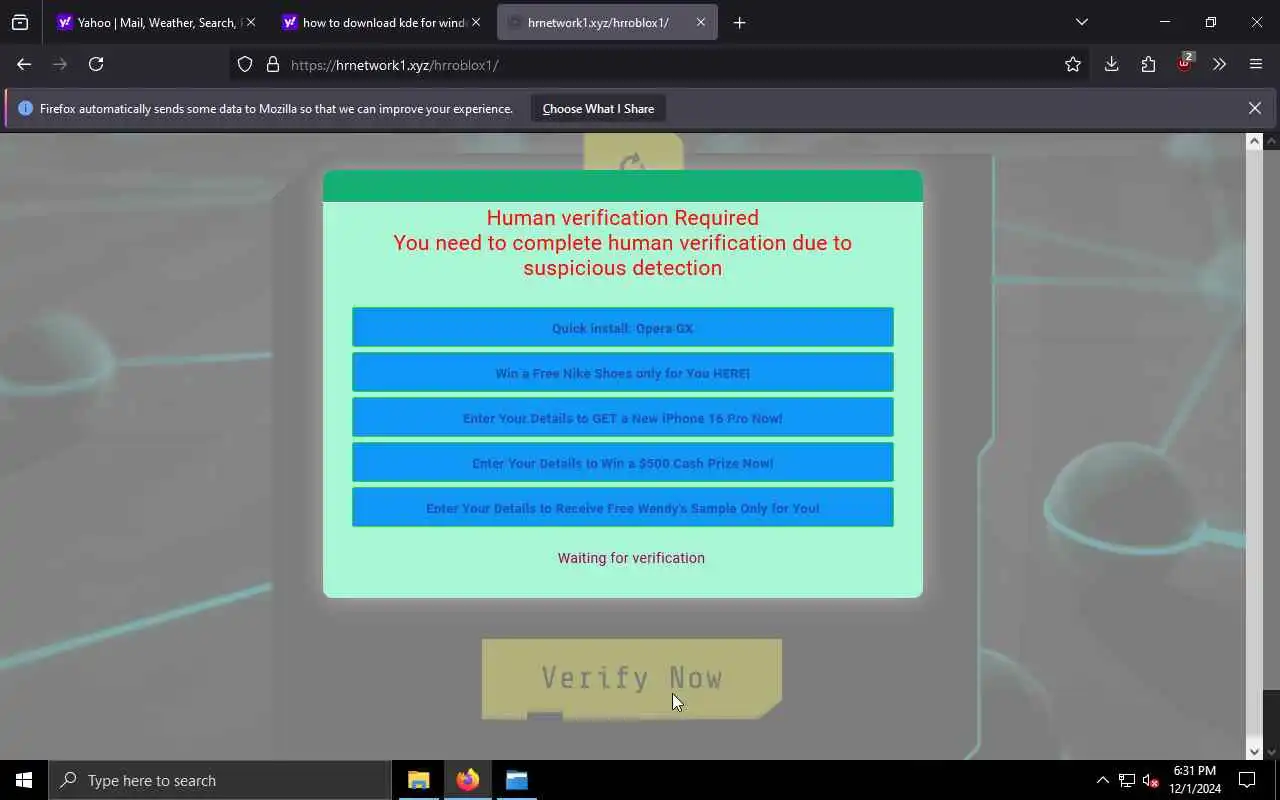Open the blue window app in taskbar

point(517,780)
